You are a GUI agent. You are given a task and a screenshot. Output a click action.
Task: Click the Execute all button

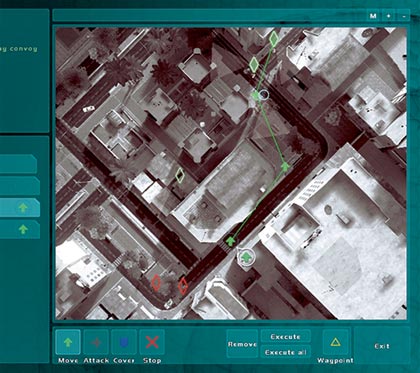(285, 352)
